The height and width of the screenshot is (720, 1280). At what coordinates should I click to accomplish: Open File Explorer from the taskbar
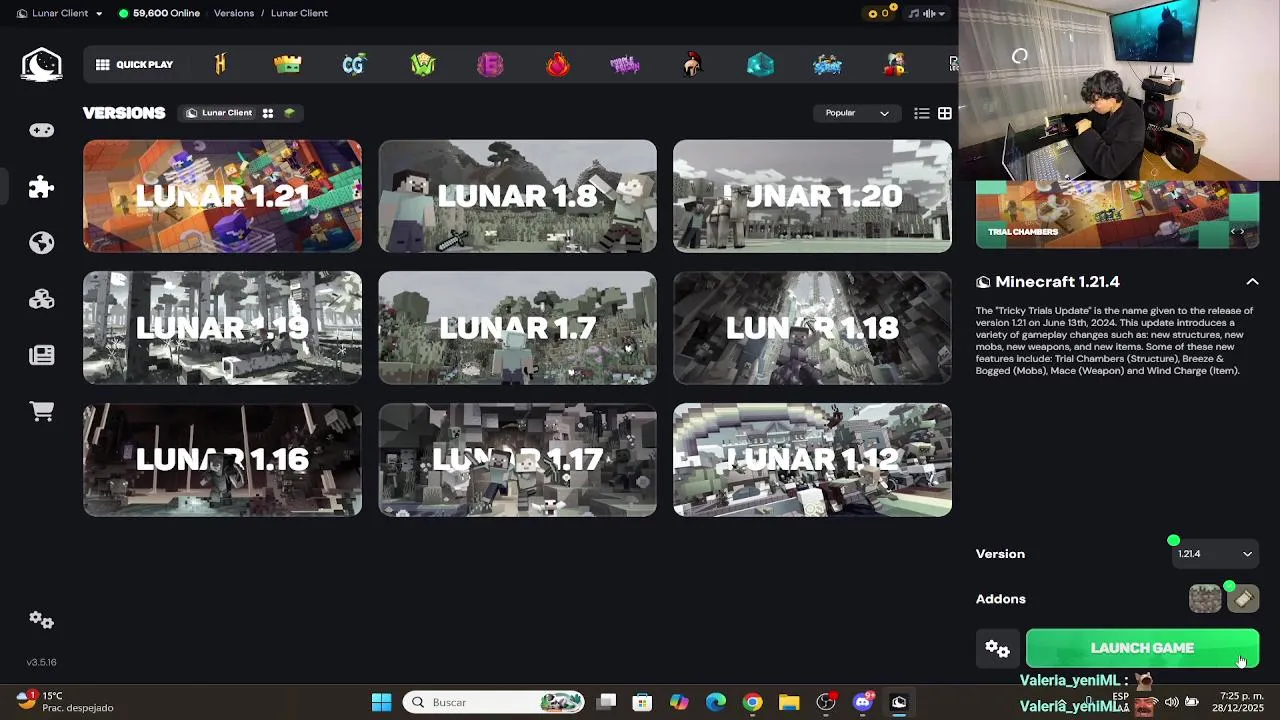pos(789,702)
